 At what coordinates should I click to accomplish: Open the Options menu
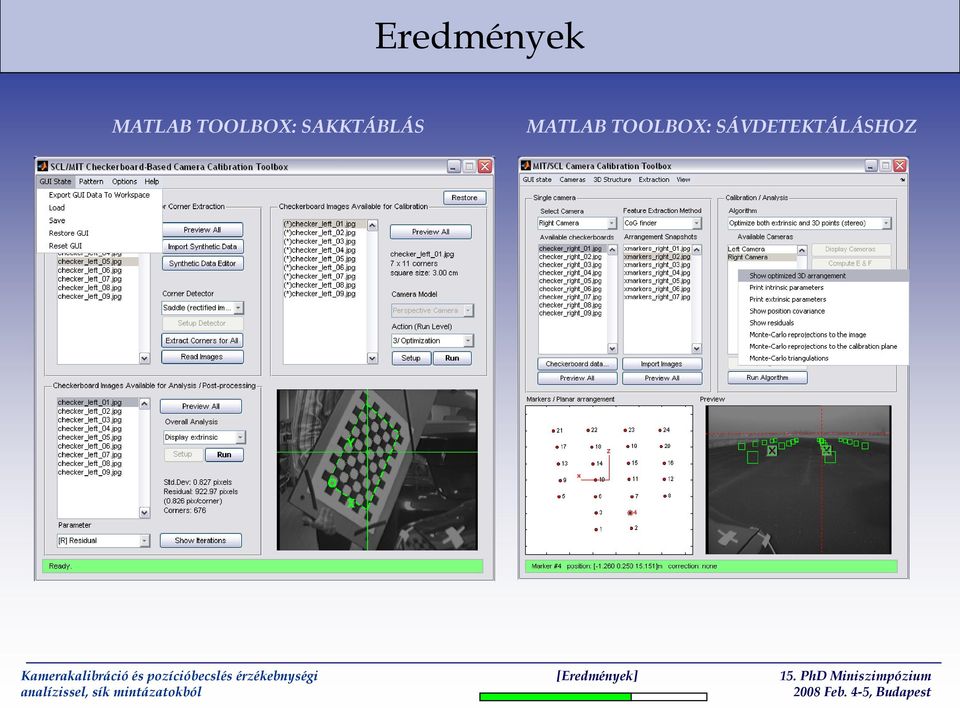pyautogui.click(x=124, y=181)
